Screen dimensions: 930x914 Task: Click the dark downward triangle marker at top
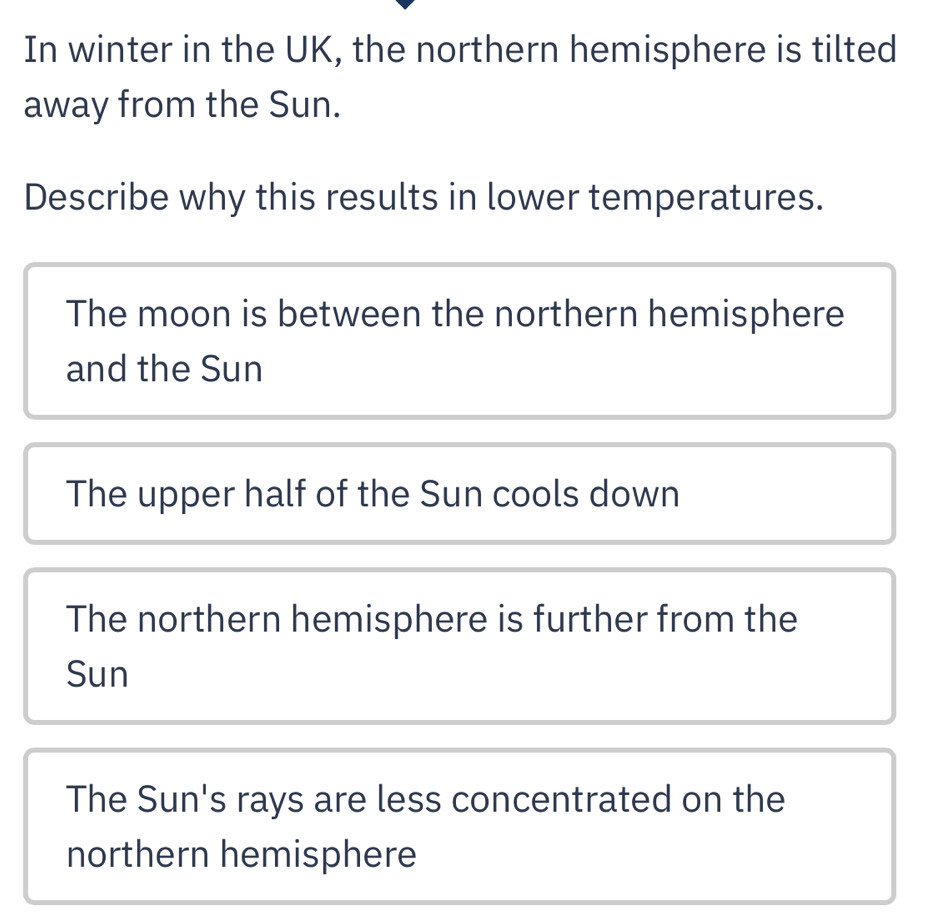[x=405, y=4]
